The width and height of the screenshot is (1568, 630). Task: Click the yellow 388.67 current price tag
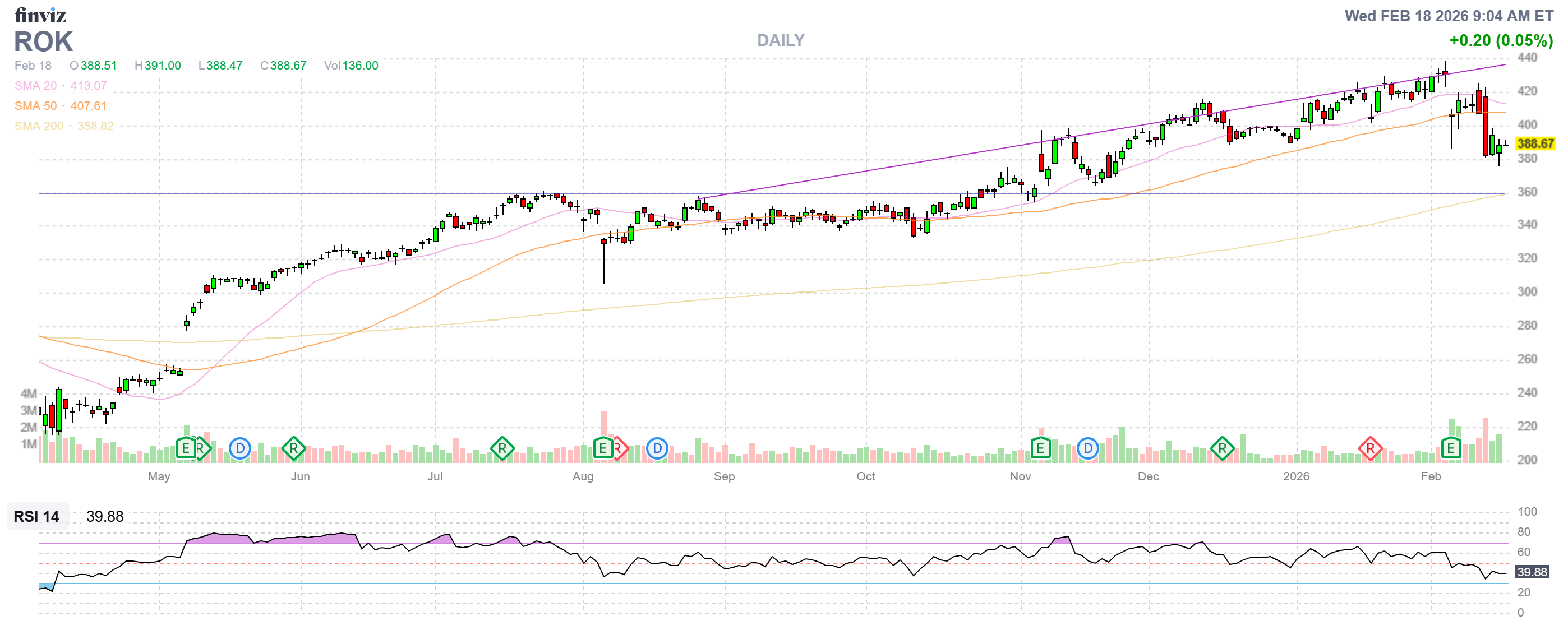coord(1534,143)
